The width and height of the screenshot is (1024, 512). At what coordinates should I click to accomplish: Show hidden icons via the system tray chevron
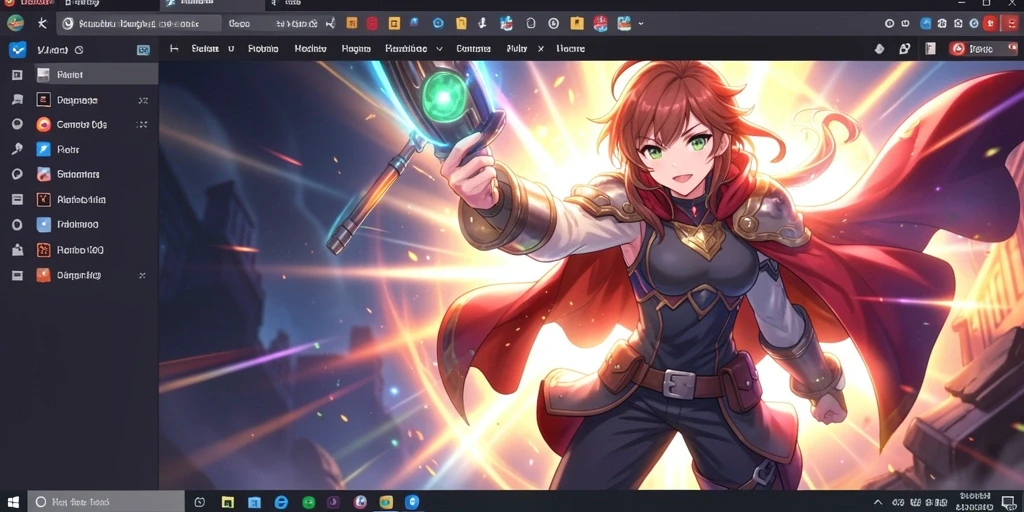(x=878, y=502)
